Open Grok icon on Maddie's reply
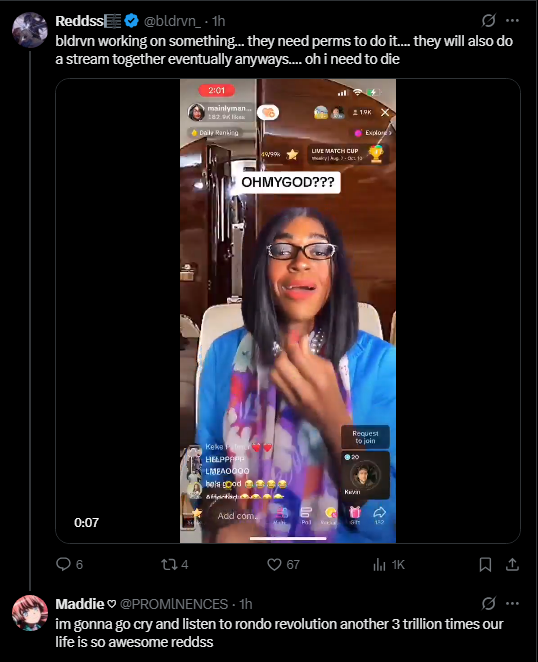The height and width of the screenshot is (662, 538). (x=488, y=604)
